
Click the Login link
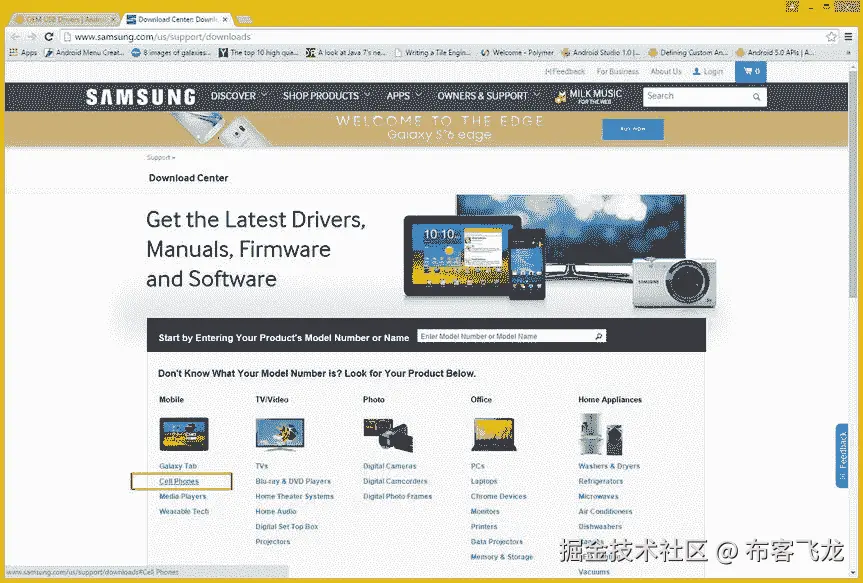coord(708,72)
